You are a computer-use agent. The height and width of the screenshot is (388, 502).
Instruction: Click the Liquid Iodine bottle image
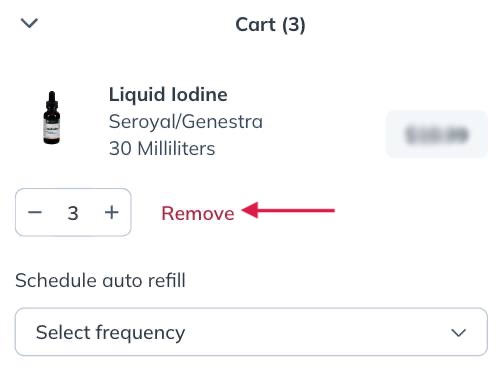point(52,117)
